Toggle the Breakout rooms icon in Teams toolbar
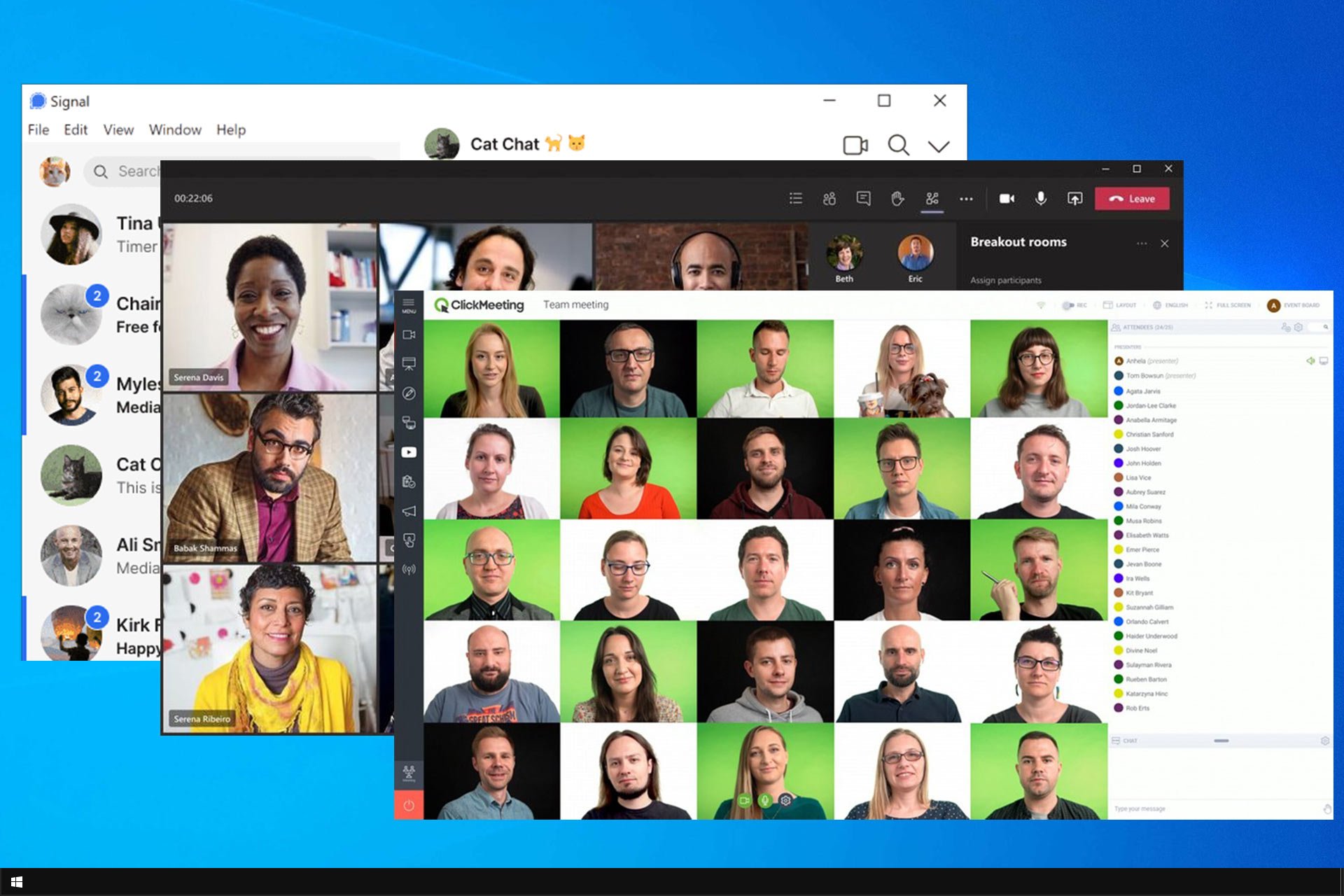The image size is (1344, 896). pos(932,198)
